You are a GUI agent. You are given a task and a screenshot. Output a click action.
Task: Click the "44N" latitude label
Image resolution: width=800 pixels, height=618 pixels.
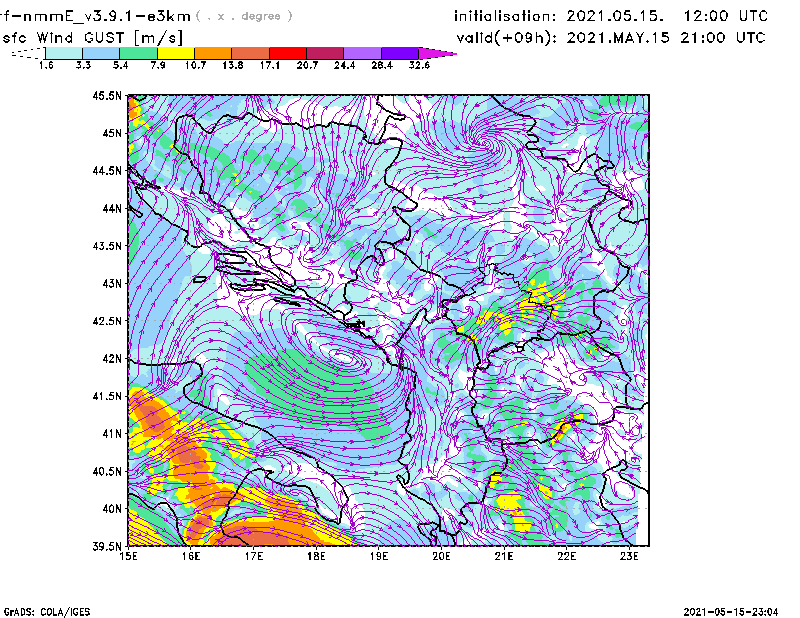click(112, 208)
